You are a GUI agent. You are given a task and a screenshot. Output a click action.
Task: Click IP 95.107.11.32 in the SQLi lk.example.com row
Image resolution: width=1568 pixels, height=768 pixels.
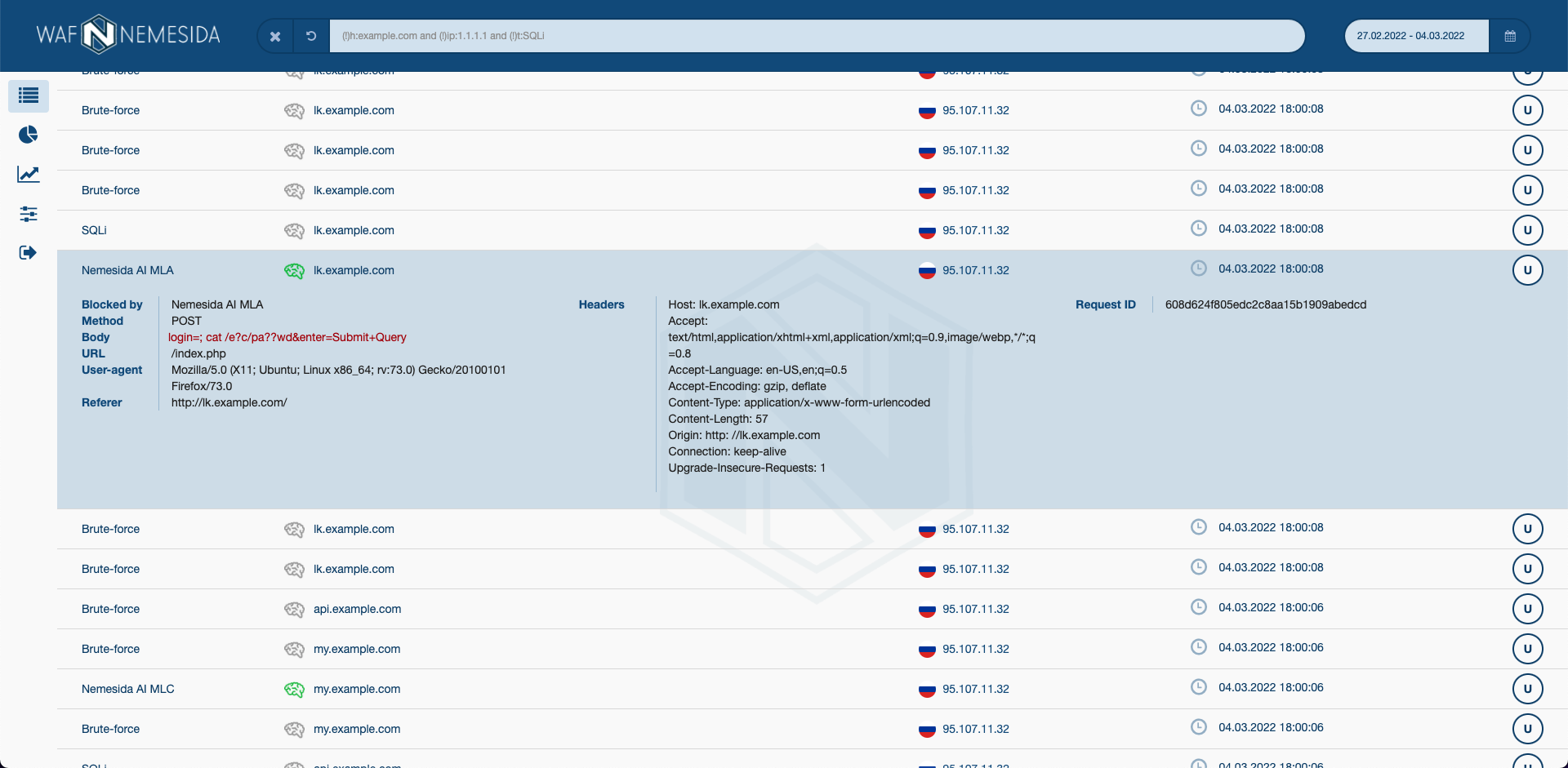tap(976, 230)
